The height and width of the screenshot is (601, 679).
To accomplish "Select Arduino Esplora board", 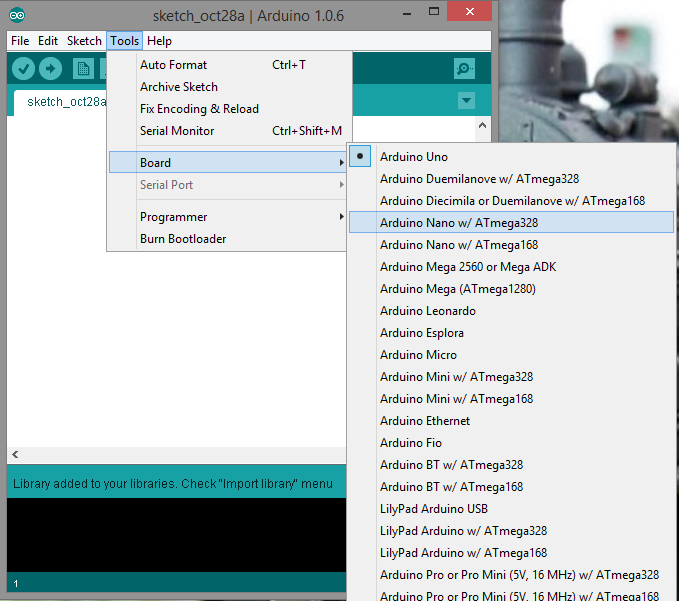I will click(x=511, y=333).
